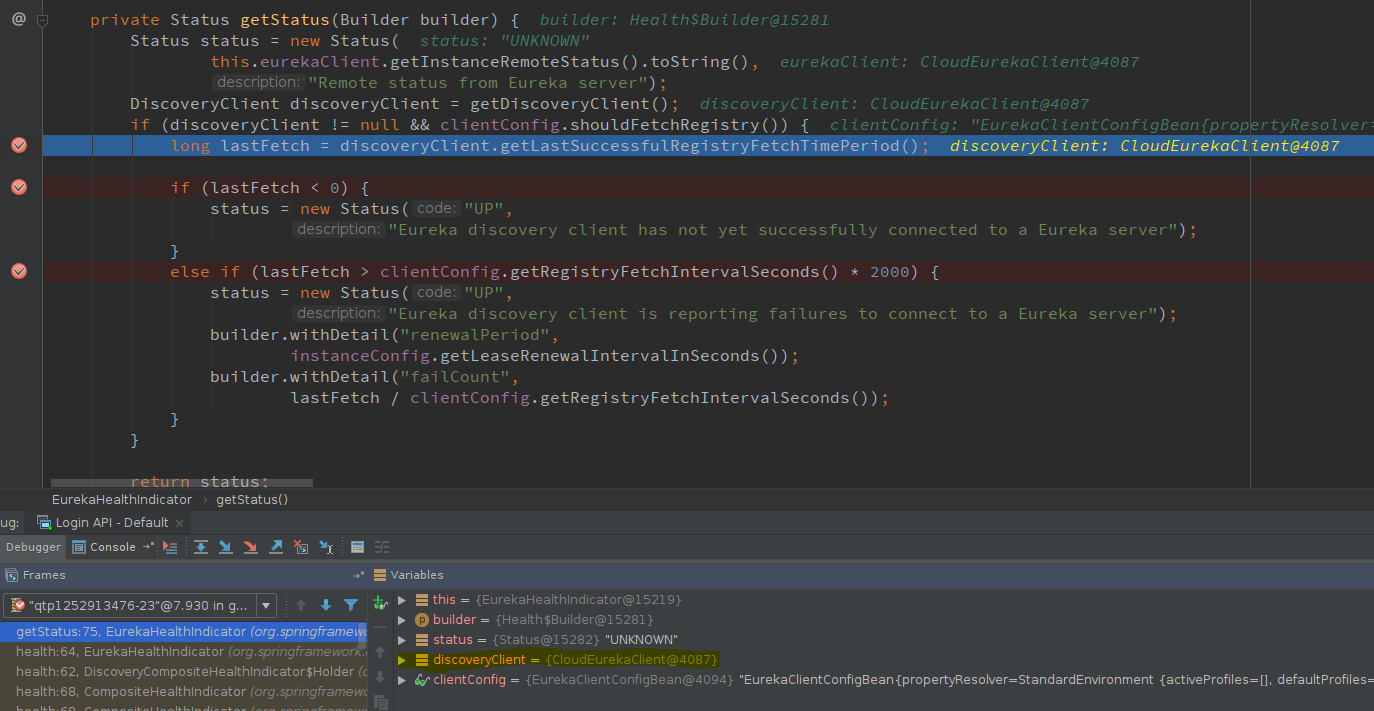Open the Evaluate Expression calculator icon
1374x711 pixels.
pos(357,547)
